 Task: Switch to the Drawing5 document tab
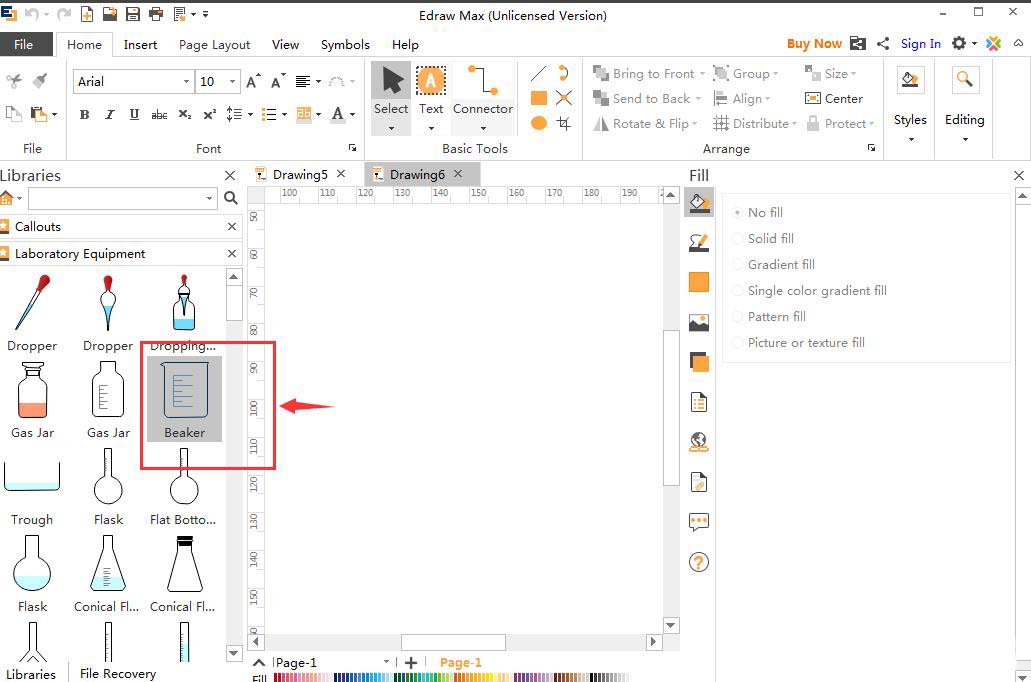tap(300, 174)
